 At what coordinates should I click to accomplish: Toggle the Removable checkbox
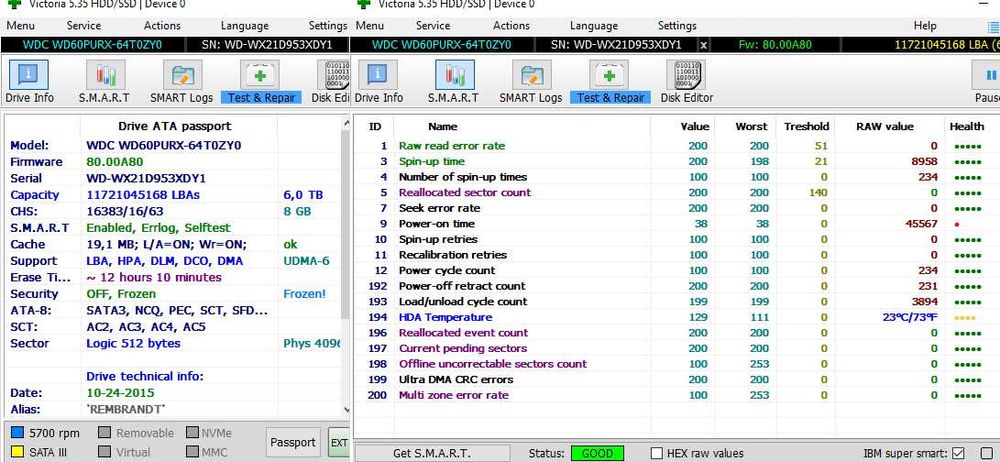pos(104,433)
